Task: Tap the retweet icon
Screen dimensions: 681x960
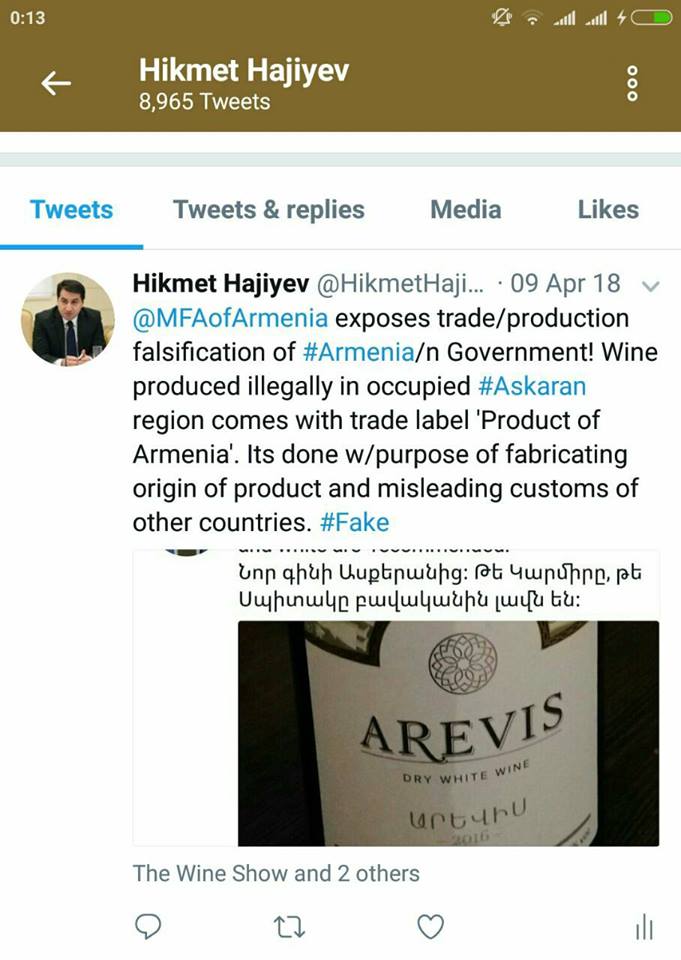Action: (x=289, y=927)
